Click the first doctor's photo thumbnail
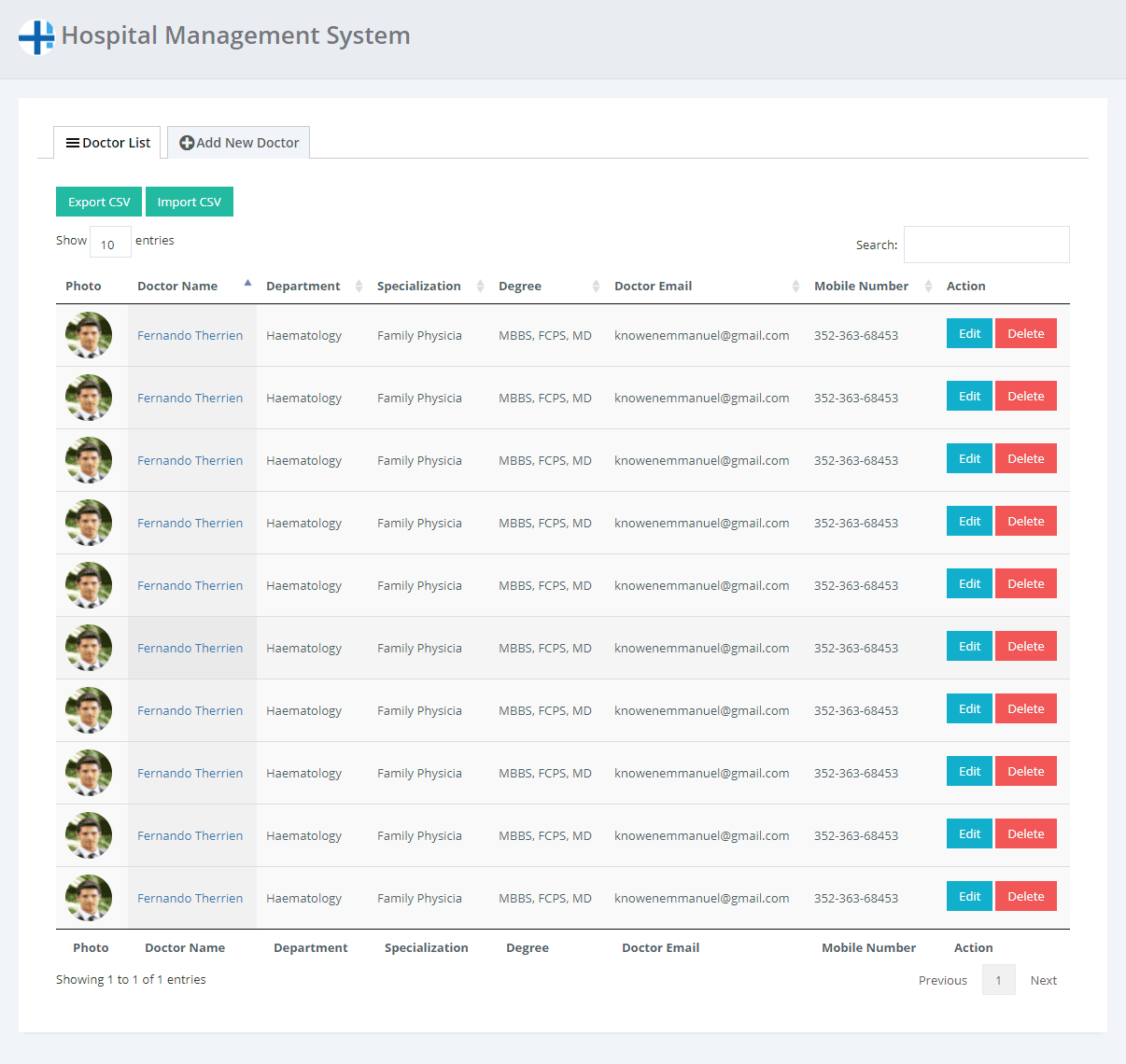 click(x=89, y=335)
